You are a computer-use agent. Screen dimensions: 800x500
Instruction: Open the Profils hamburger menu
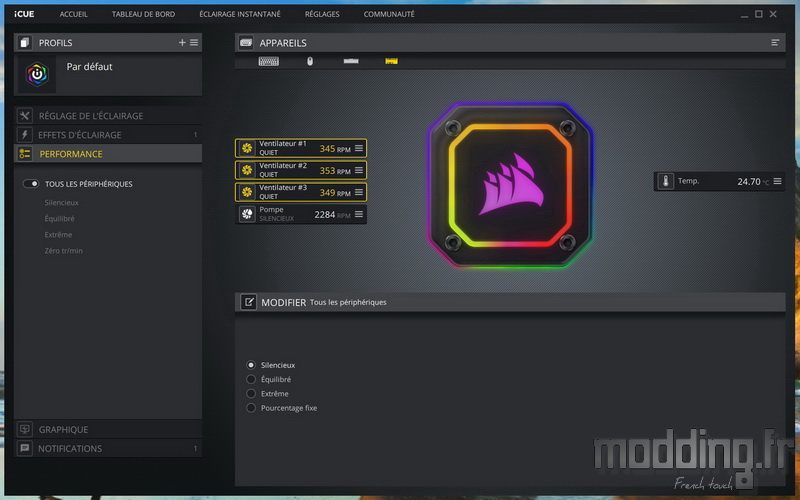pos(194,43)
